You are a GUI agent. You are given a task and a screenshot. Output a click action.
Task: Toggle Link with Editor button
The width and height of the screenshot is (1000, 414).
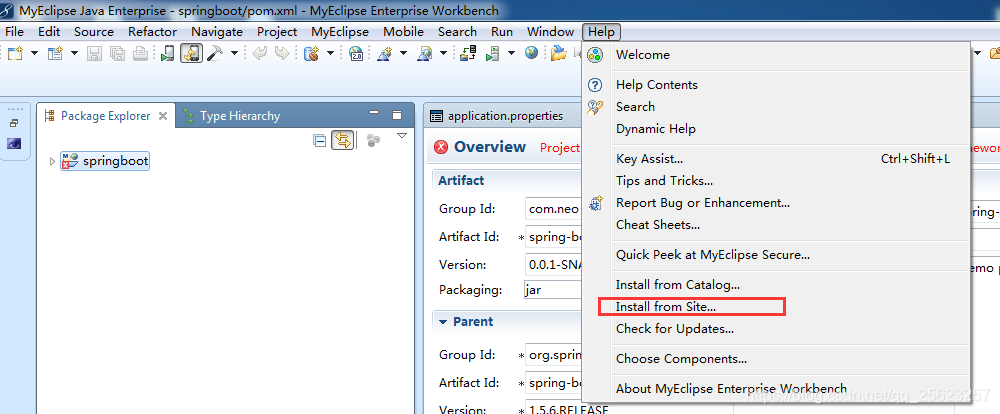click(x=342, y=140)
